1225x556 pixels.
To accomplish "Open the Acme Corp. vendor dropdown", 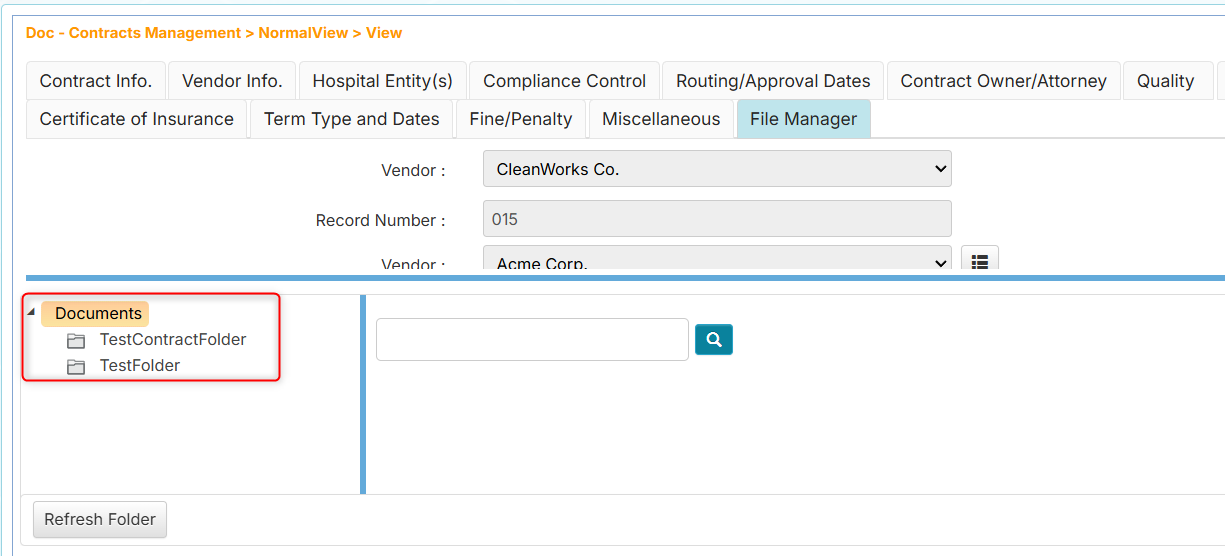I will click(717, 259).
